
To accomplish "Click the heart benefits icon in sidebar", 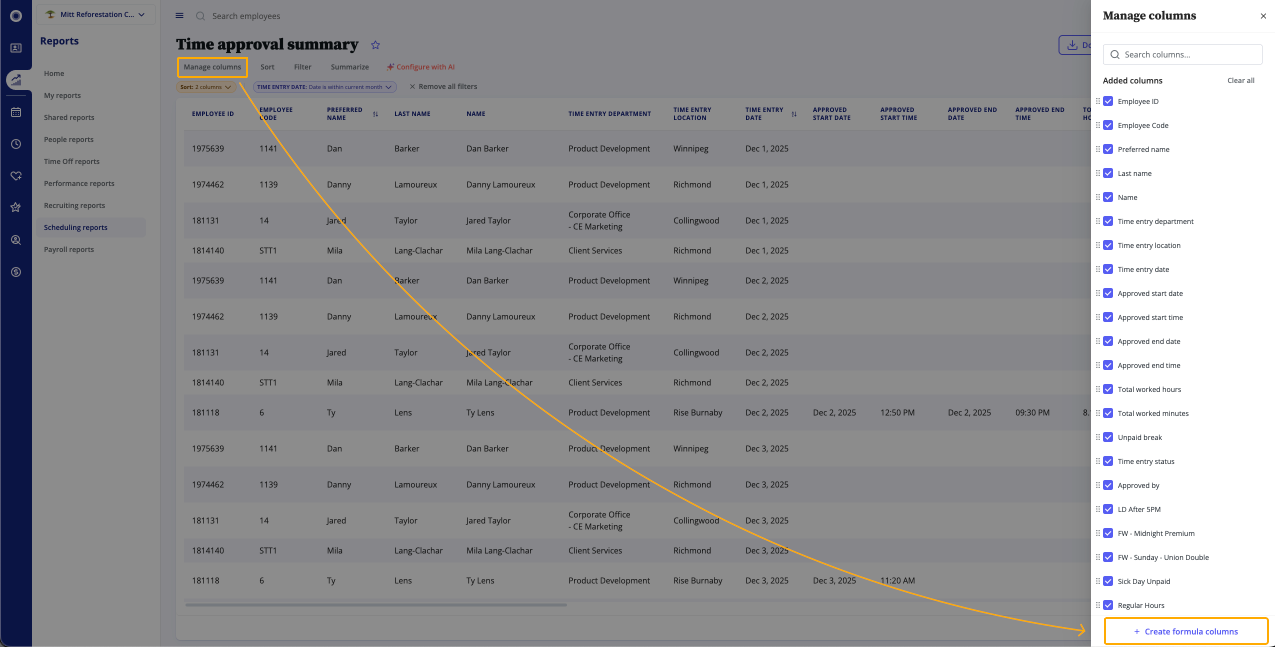I will coord(16,176).
